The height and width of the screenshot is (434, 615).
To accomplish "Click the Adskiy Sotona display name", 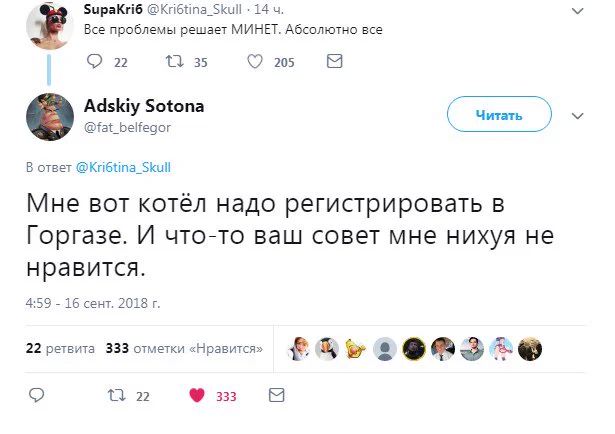I will coord(144,106).
